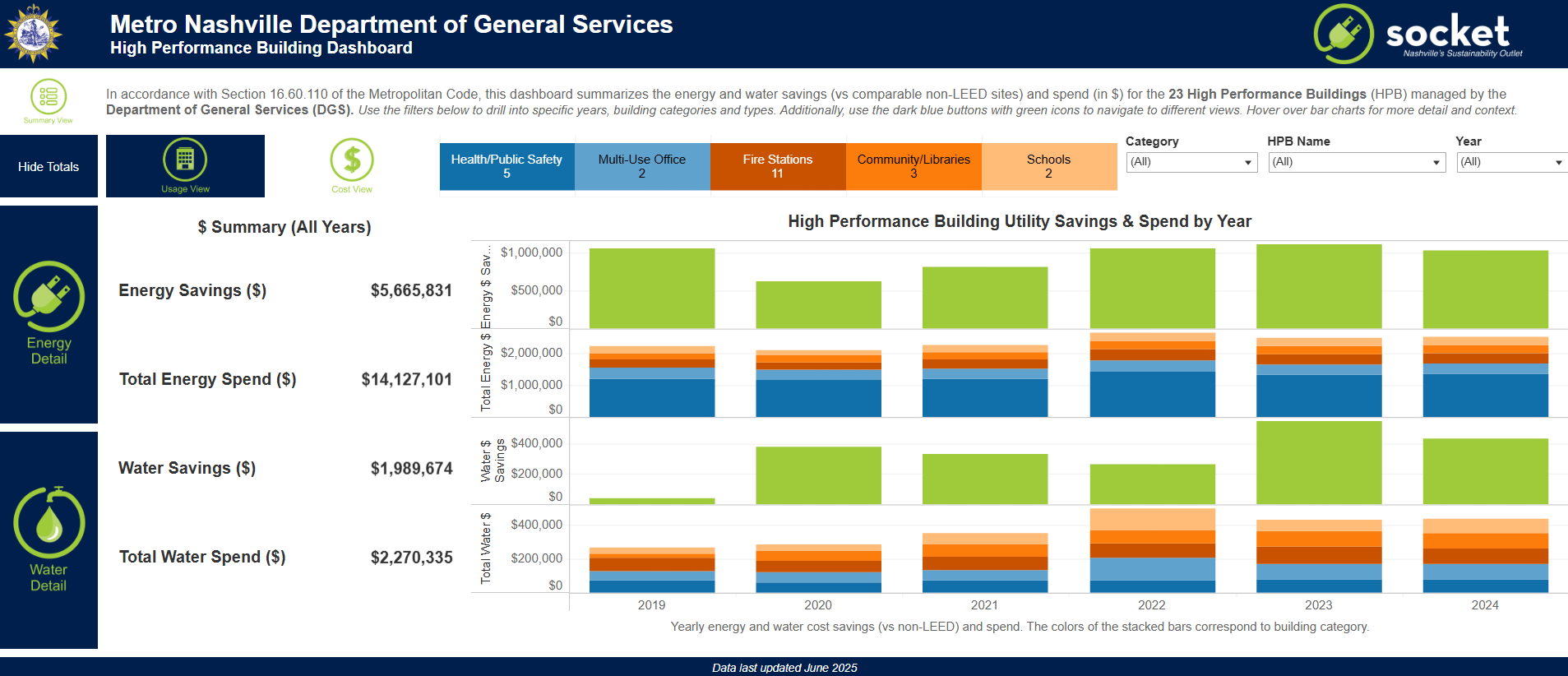The image size is (1568, 676).
Task: Click the Metro Nashville seal logo
Action: click(33, 34)
